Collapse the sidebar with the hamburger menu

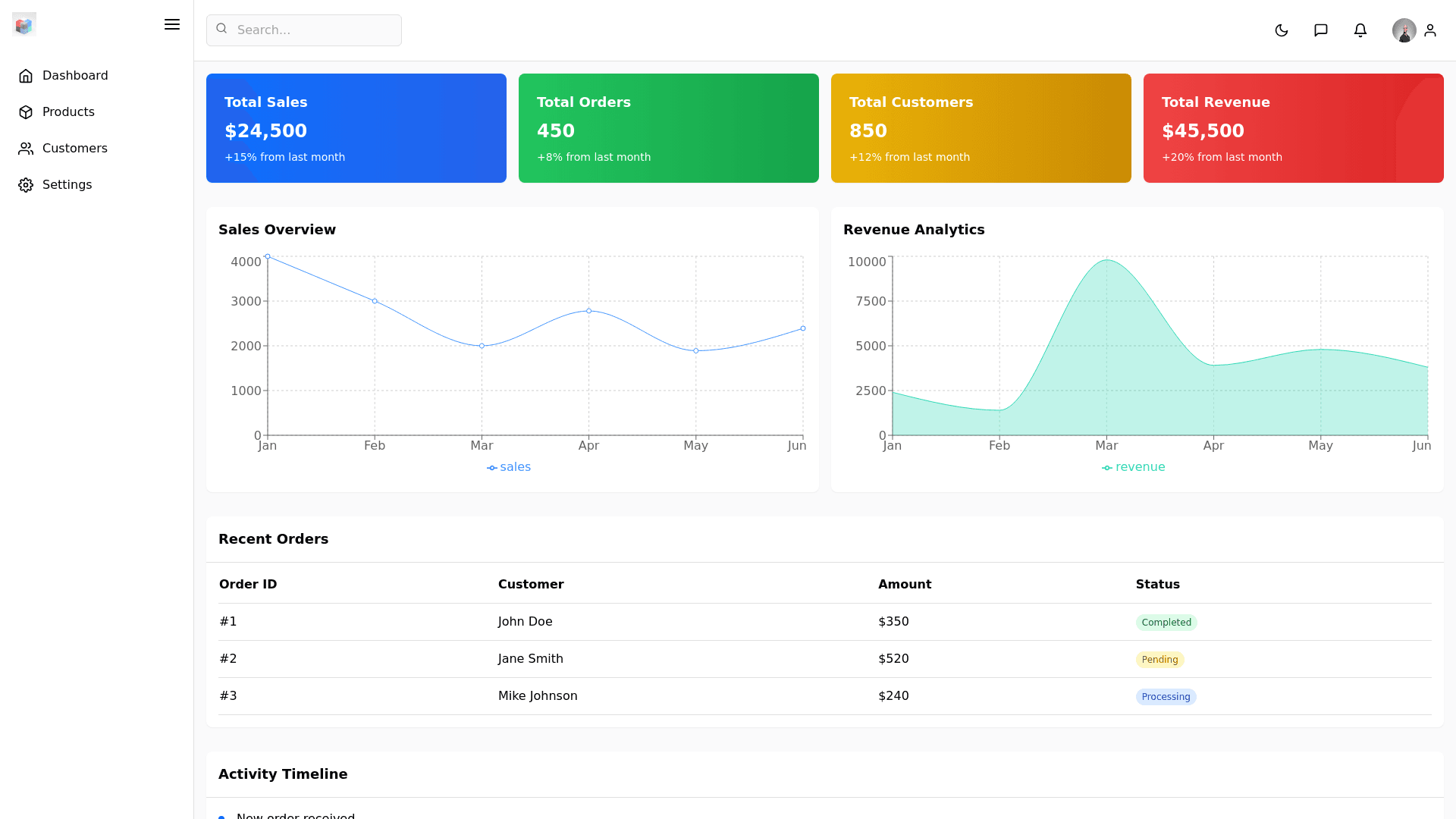pyautogui.click(x=172, y=24)
